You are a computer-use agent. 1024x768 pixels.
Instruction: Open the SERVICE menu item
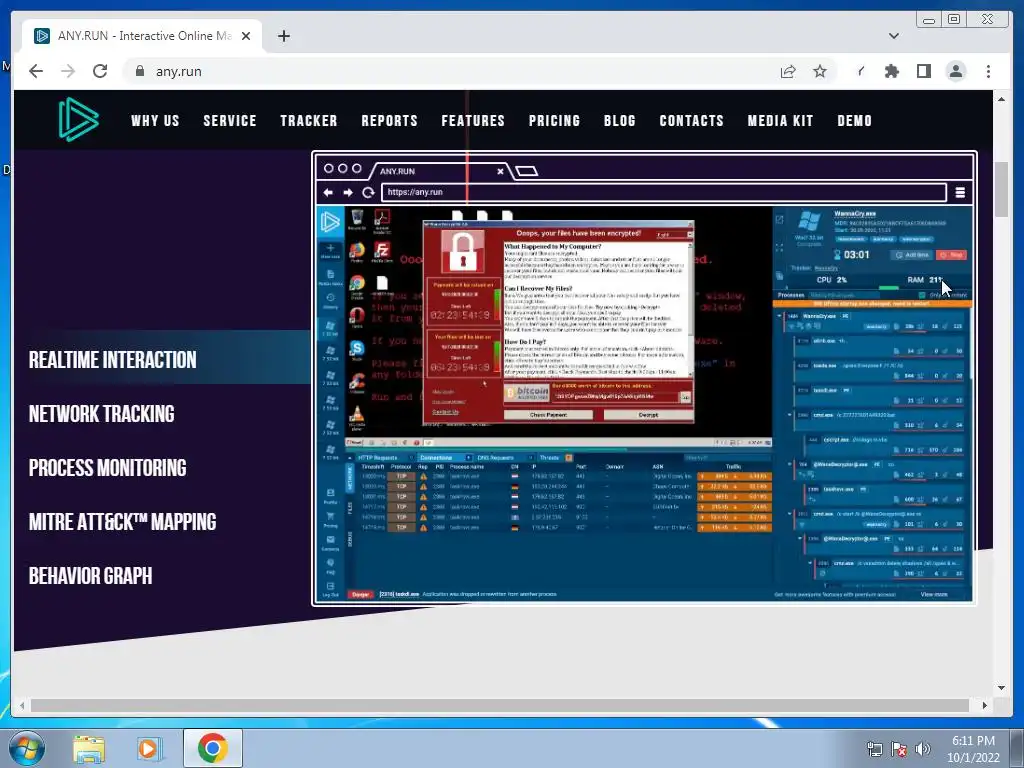coord(230,121)
